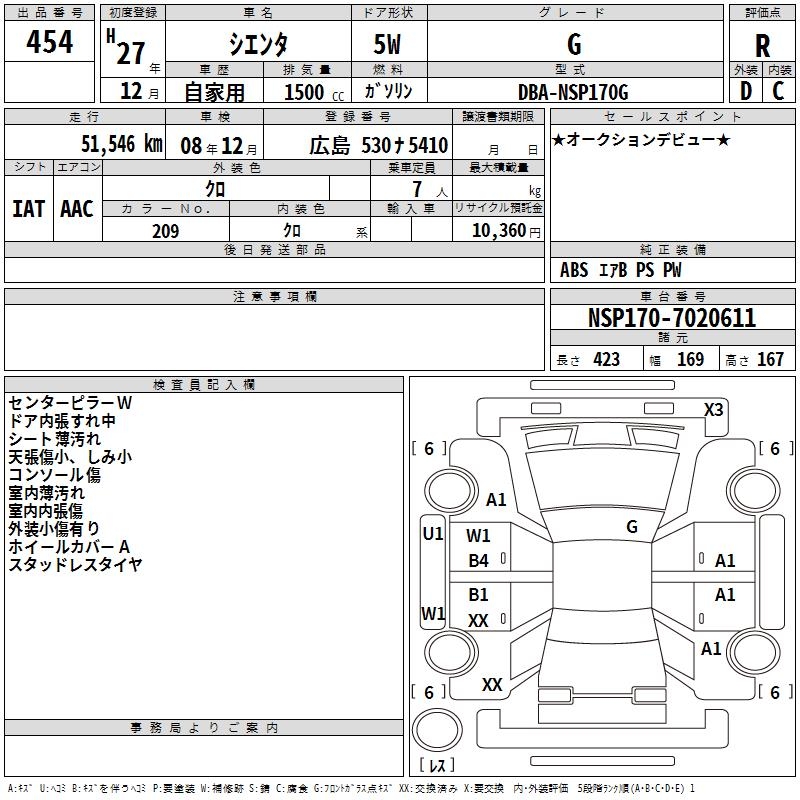Click sales point ★オークションデビュー★
The image size is (800, 800).
click(641, 140)
